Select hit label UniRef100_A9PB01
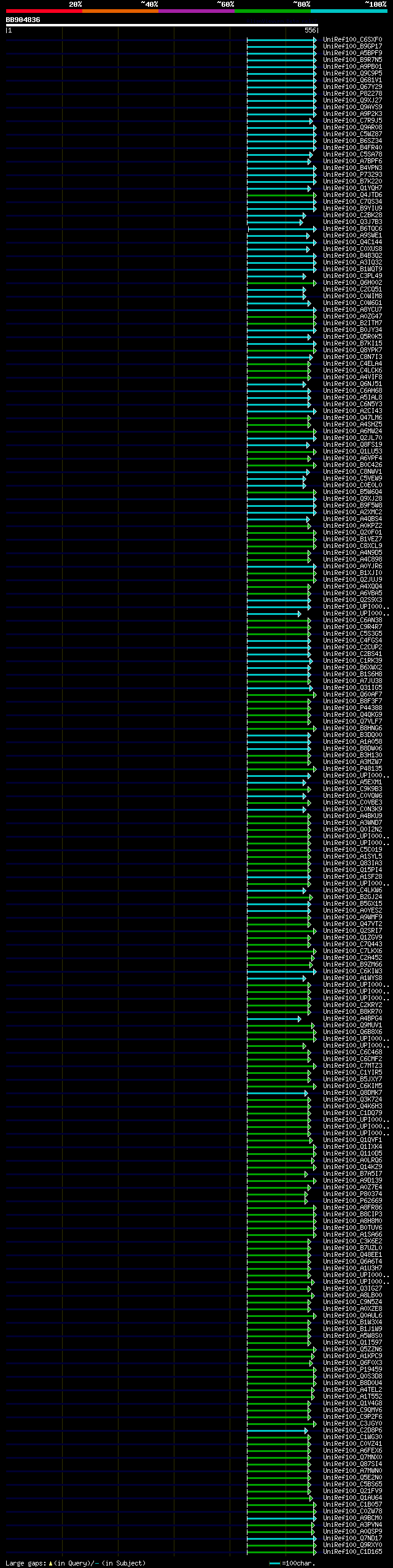The width and height of the screenshot is (393, 1568). tap(352, 67)
